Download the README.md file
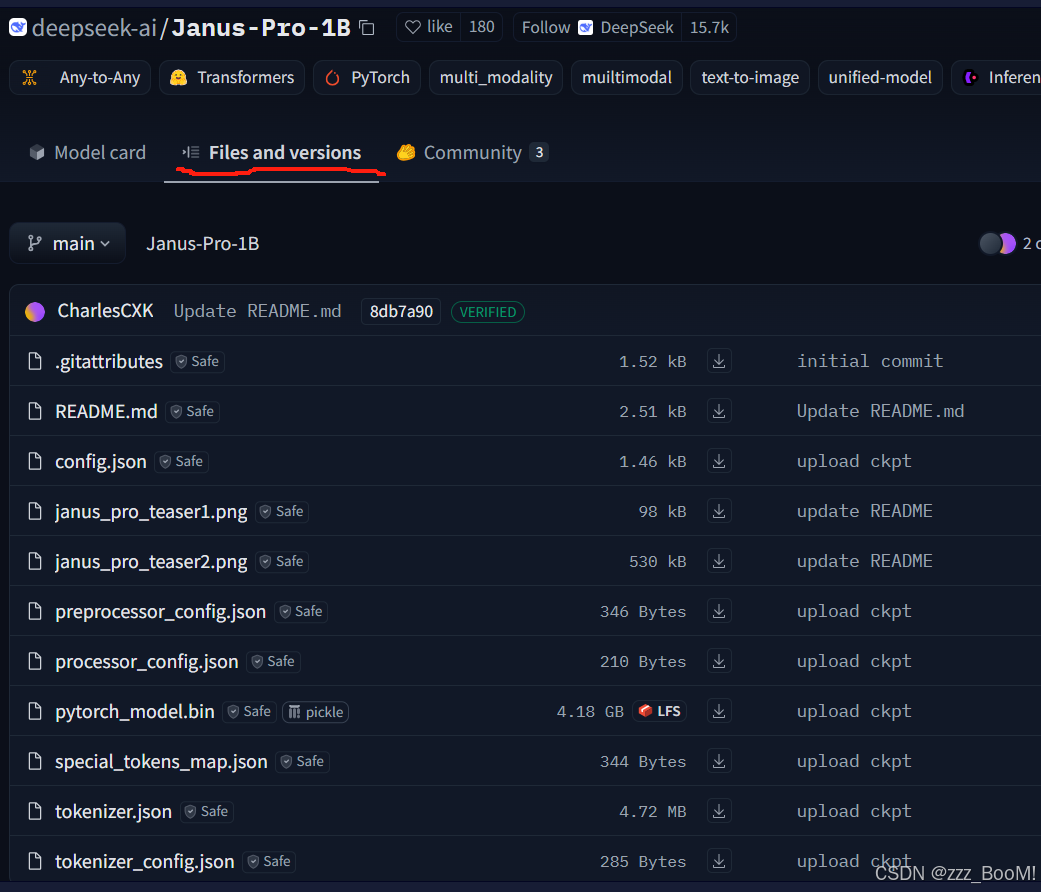Viewport: 1041px width, 892px height. (719, 411)
